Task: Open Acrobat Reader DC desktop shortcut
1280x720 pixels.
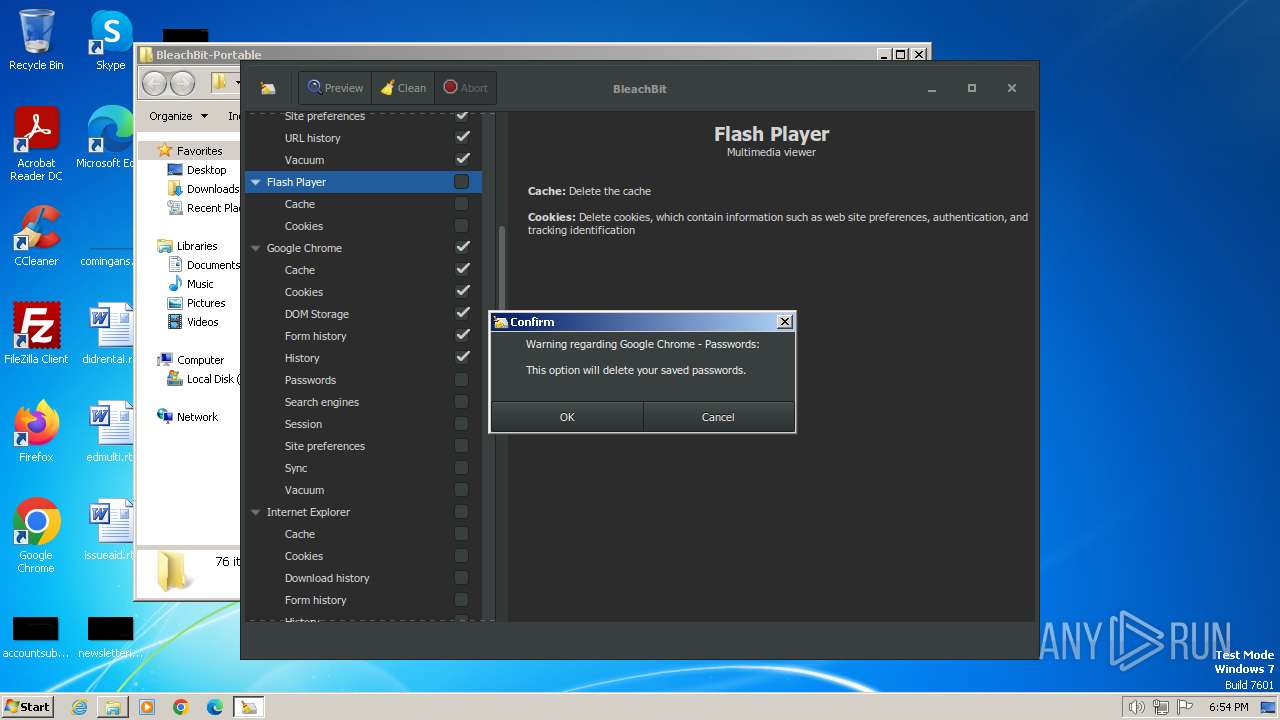Action: pyautogui.click(x=36, y=144)
